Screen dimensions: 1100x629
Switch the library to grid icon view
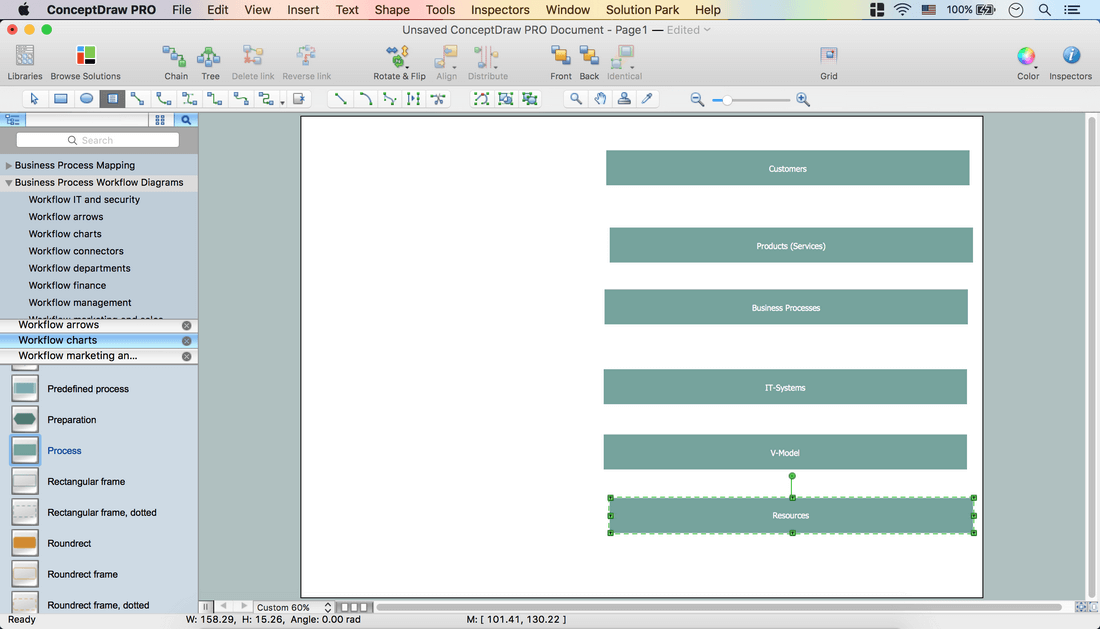160,120
